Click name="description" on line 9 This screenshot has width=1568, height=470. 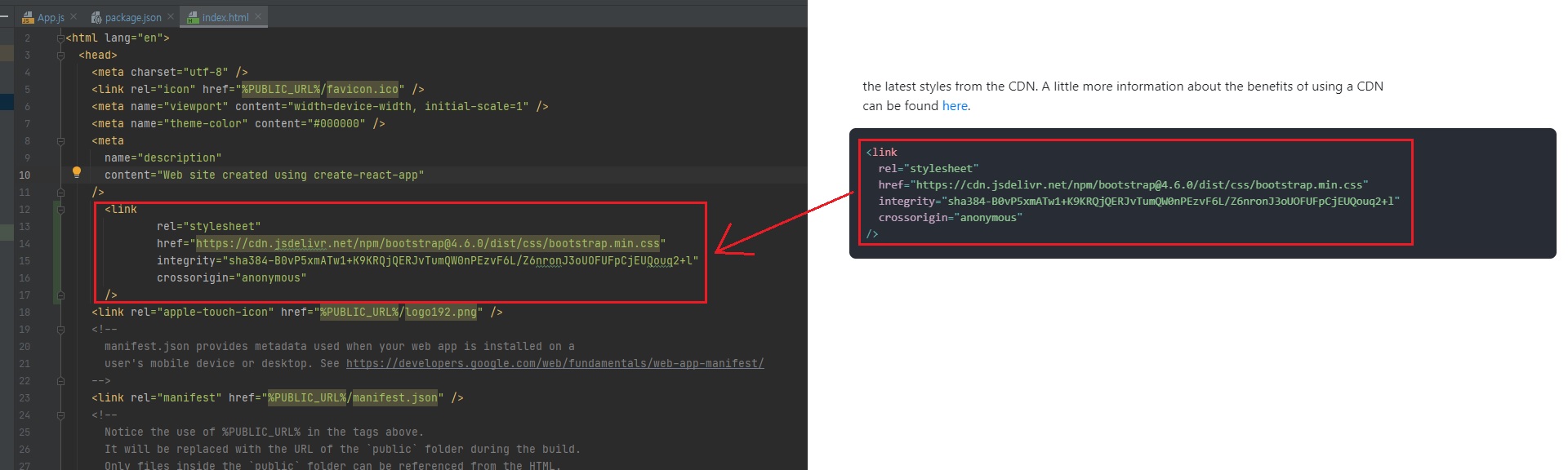(x=163, y=157)
